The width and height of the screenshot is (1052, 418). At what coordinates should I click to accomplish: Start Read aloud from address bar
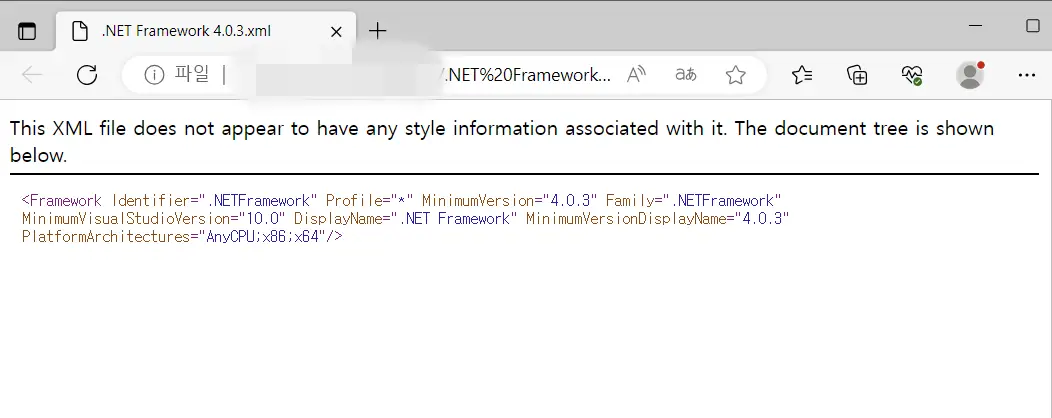pyautogui.click(x=635, y=75)
